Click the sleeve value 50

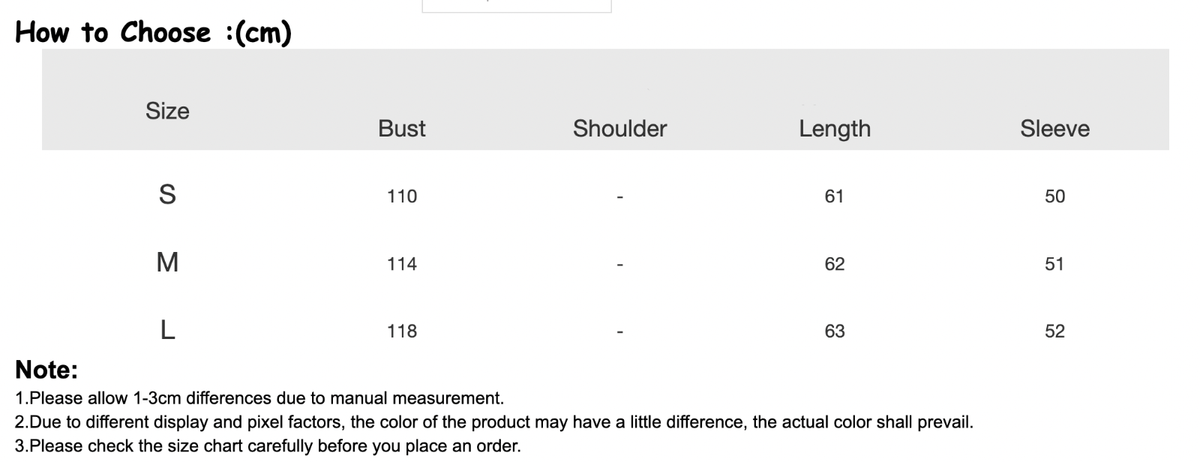pyautogui.click(x=1055, y=197)
